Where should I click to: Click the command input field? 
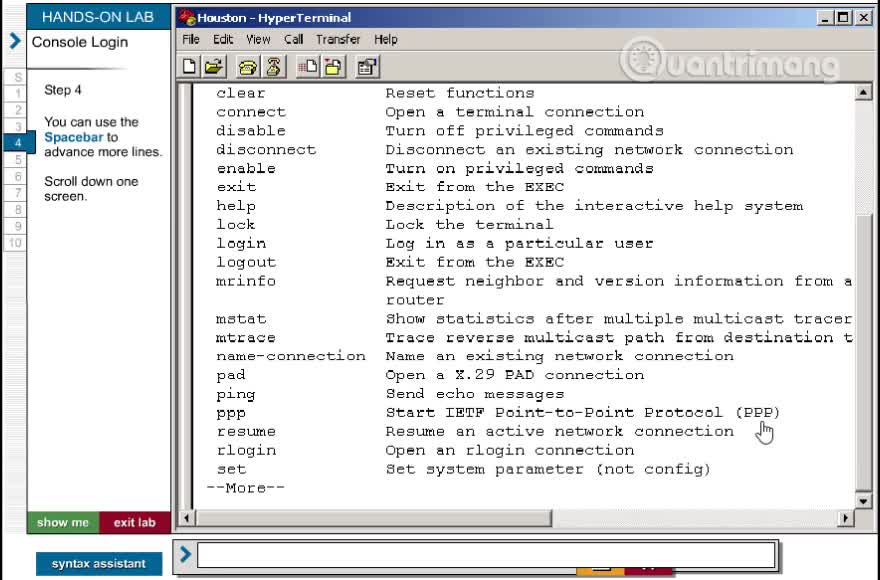(x=486, y=556)
